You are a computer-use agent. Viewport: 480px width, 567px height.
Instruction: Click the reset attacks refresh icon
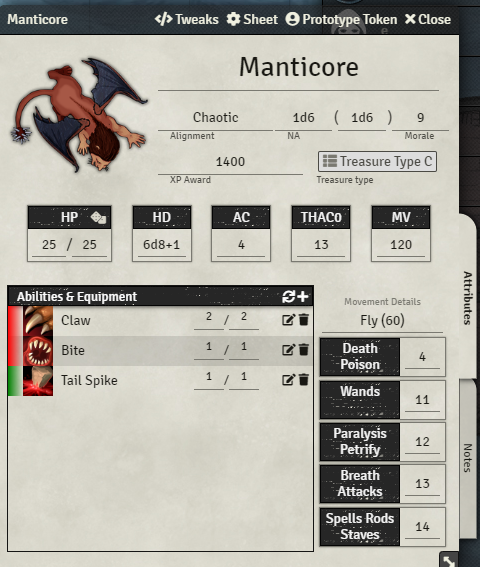[x=288, y=297]
